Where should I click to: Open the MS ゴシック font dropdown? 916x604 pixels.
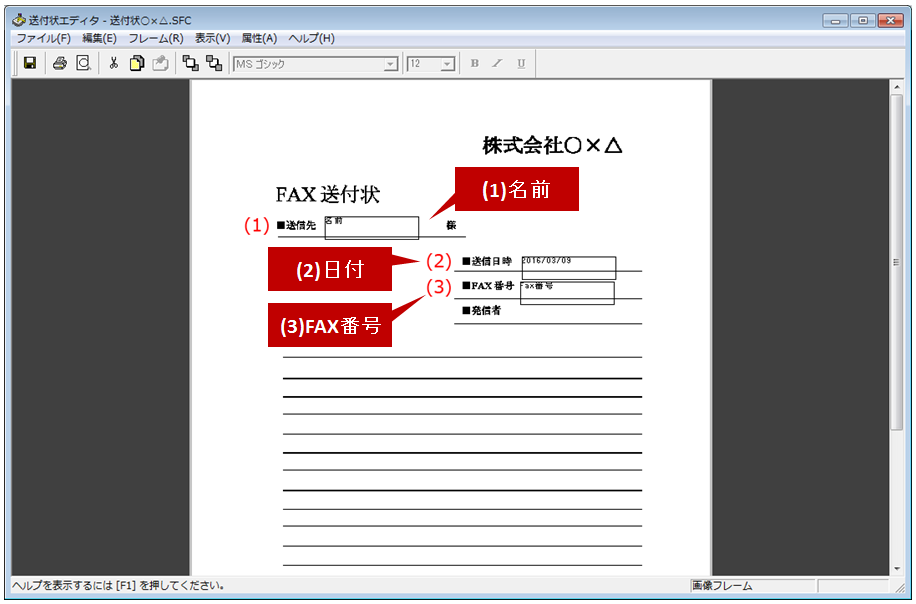pyautogui.click(x=391, y=64)
